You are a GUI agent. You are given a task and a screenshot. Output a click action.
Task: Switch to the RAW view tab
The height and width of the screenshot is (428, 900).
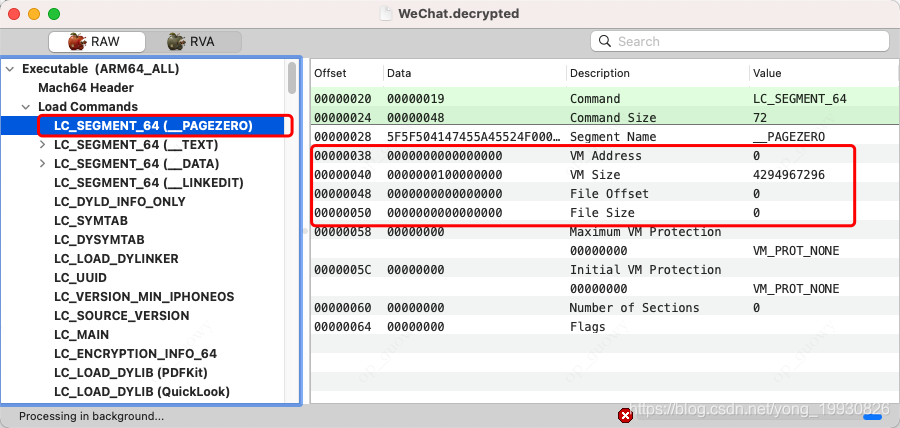(96, 42)
